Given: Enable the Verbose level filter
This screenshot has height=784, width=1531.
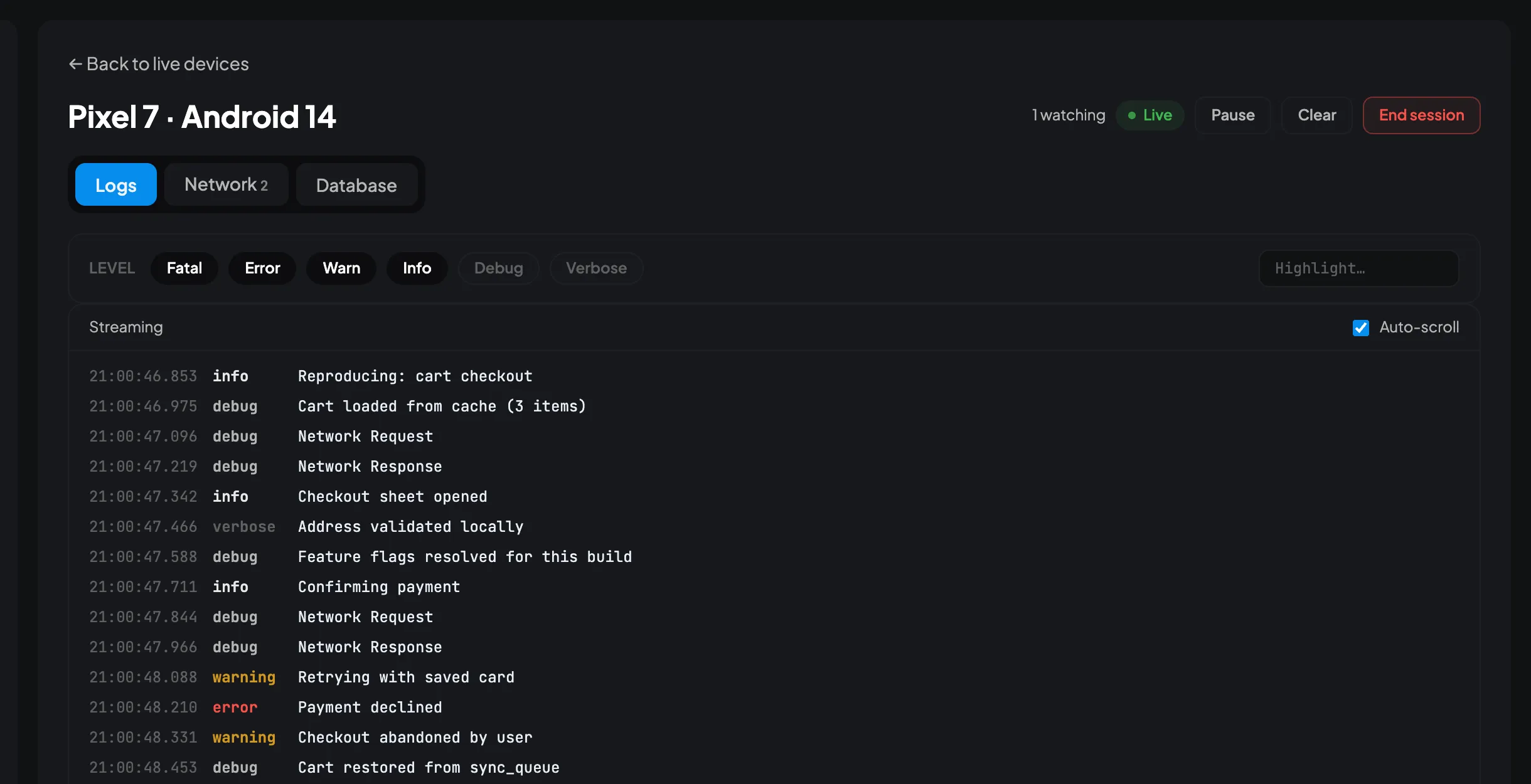Looking at the screenshot, I should (x=596, y=268).
